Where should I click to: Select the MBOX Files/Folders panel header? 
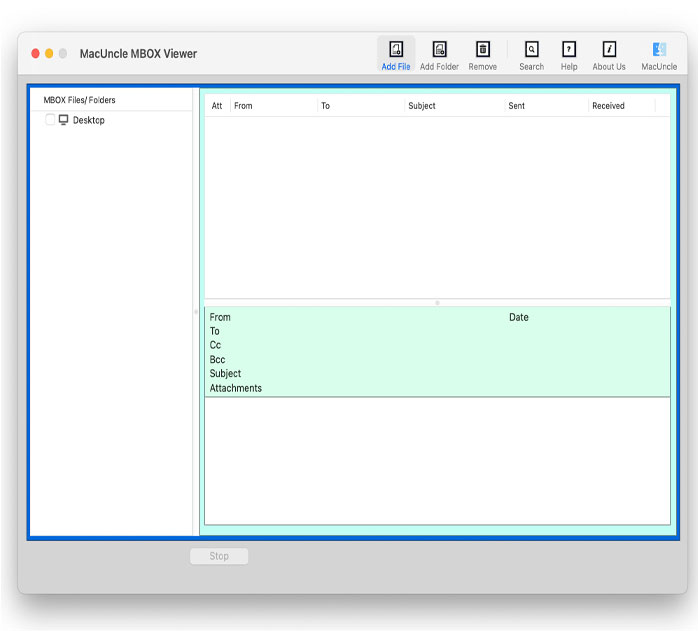tap(79, 100)
